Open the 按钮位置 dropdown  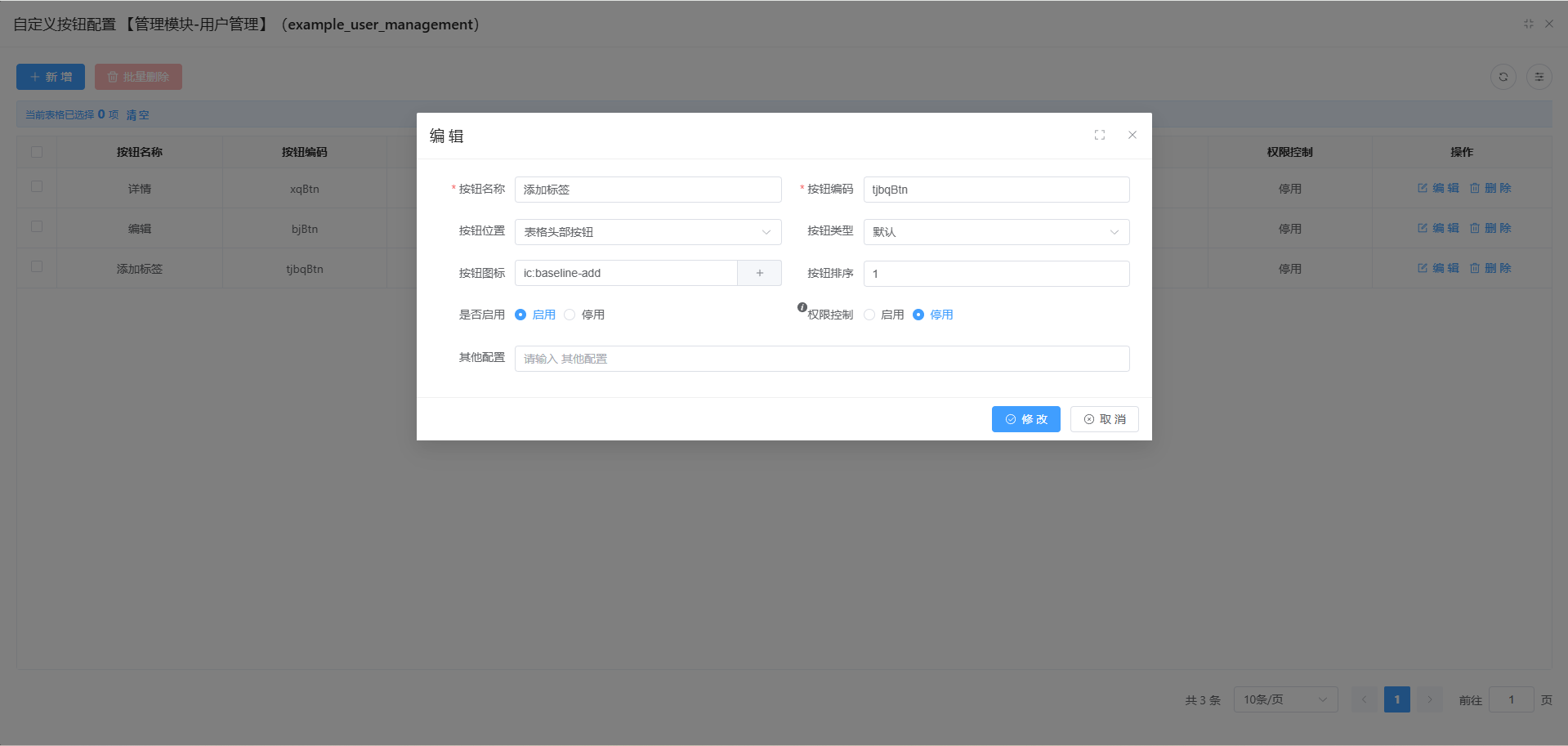click(x=647, y=231)
